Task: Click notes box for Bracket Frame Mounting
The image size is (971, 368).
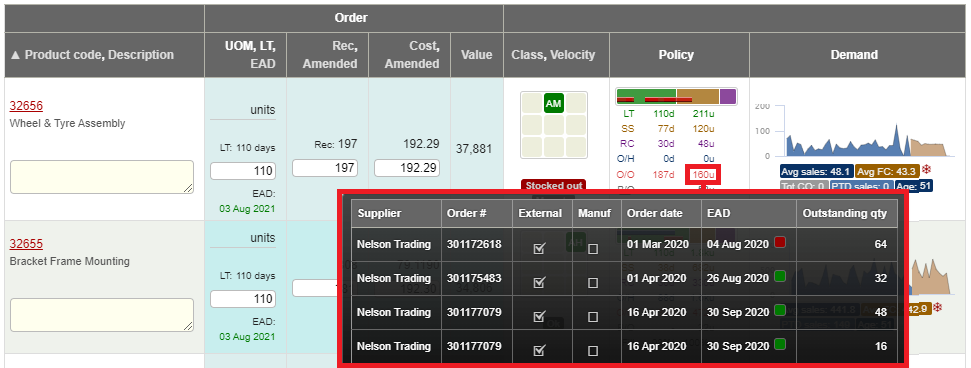Action: point(102,315)
